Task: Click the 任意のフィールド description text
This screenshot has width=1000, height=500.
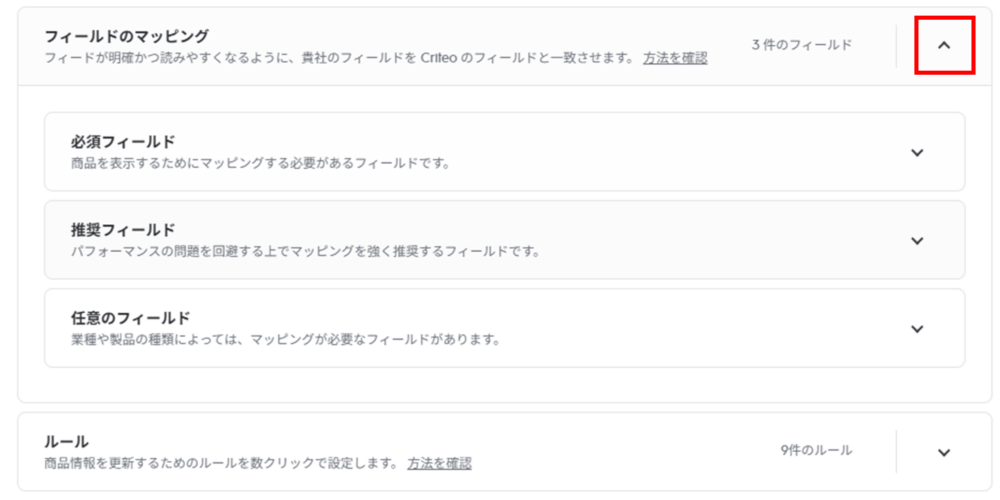Action: (x=285, y=339)
